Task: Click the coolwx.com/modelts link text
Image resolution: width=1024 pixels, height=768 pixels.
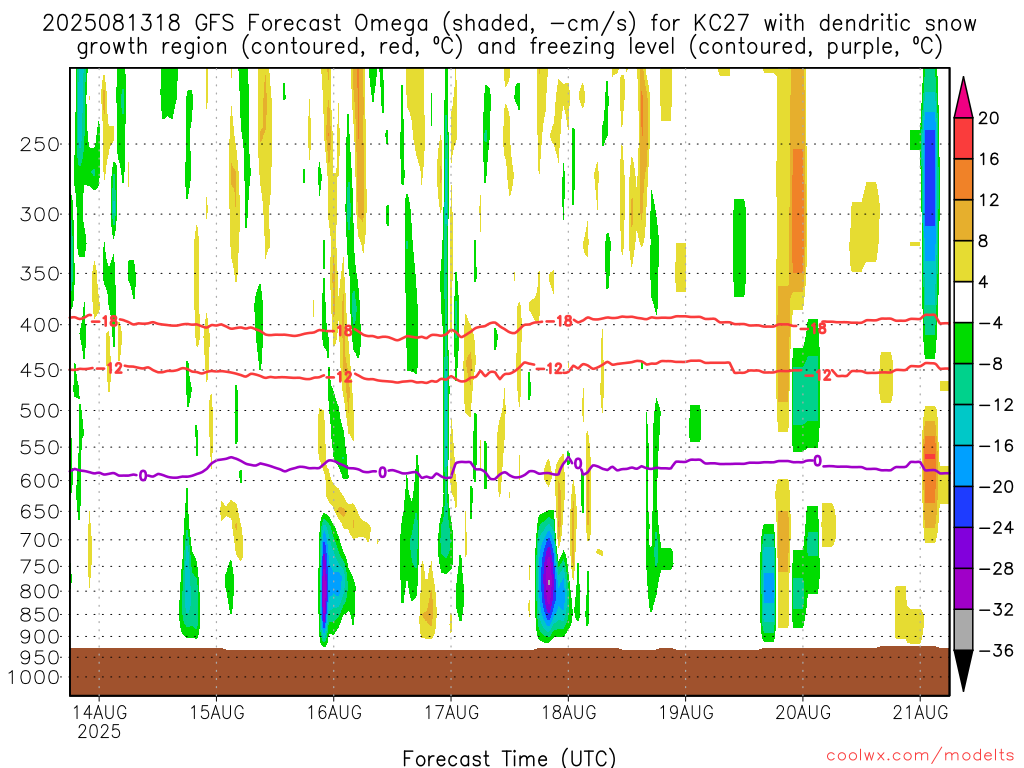Action: tap(920, 756)
